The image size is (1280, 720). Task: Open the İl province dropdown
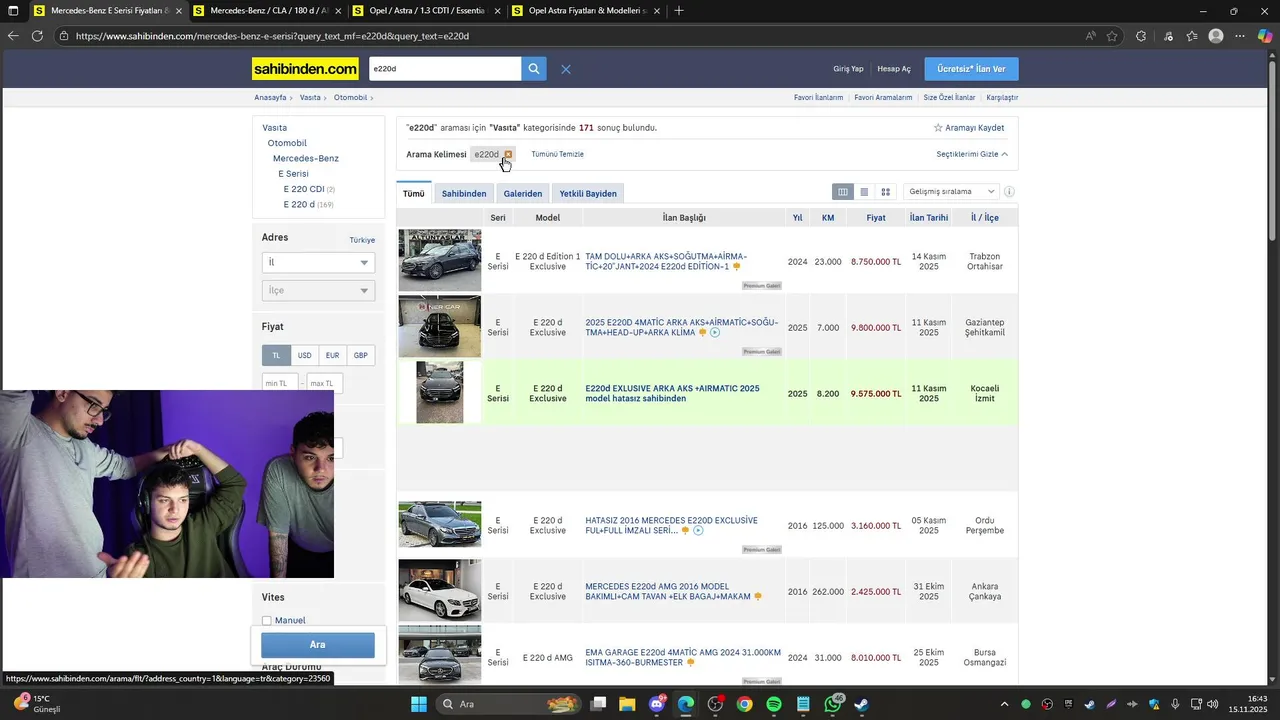(318, 262)
